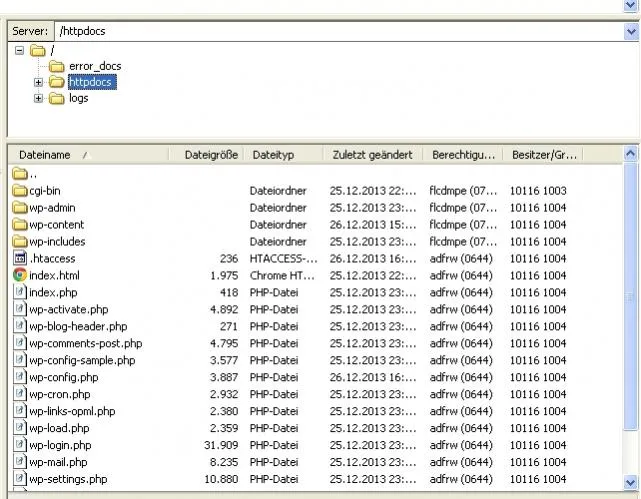This screenshot has width=641, height=499.
Task: Click the wp-links-opml.php file icon
Action: pyautogui.click(x=20, y=411)
